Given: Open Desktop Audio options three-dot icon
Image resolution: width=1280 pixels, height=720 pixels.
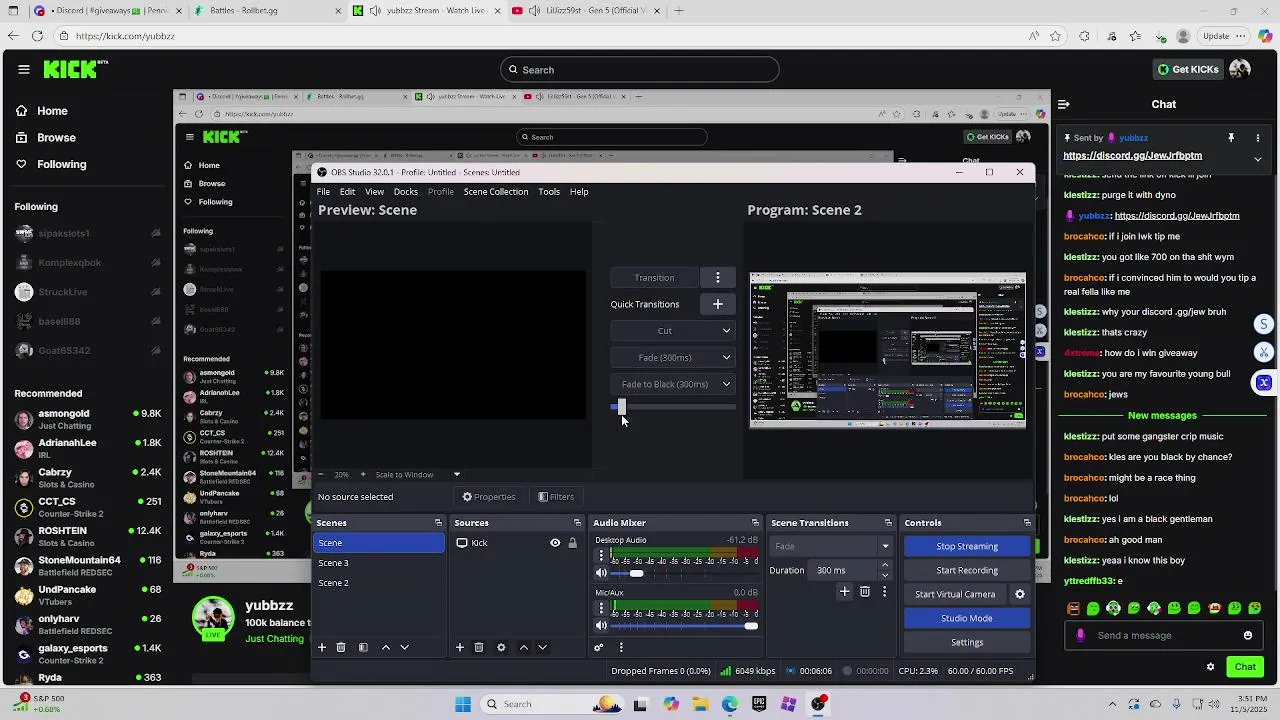Looking at the screenshot, I should pos(601,556).
